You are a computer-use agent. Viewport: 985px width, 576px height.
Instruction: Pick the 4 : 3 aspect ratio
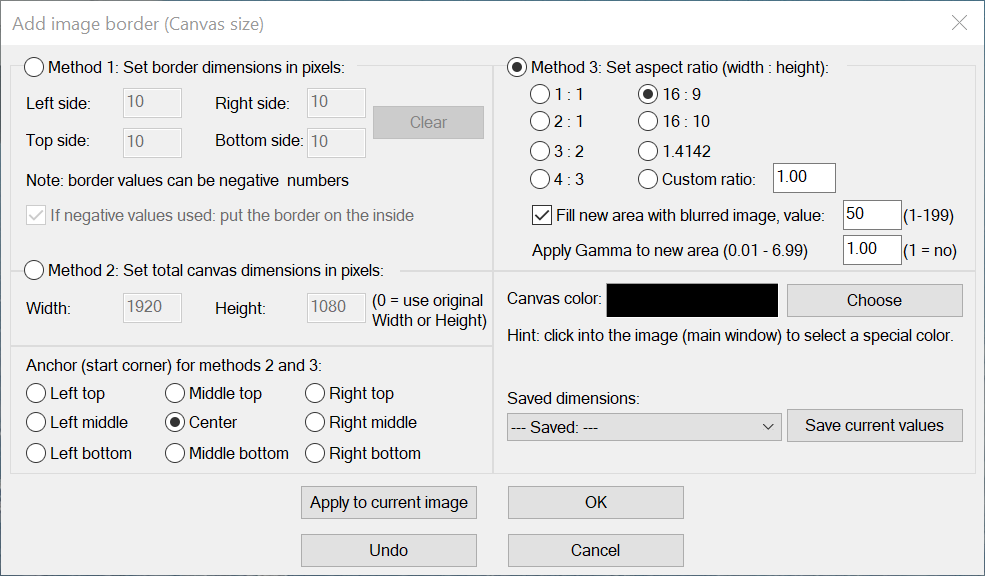540,180
